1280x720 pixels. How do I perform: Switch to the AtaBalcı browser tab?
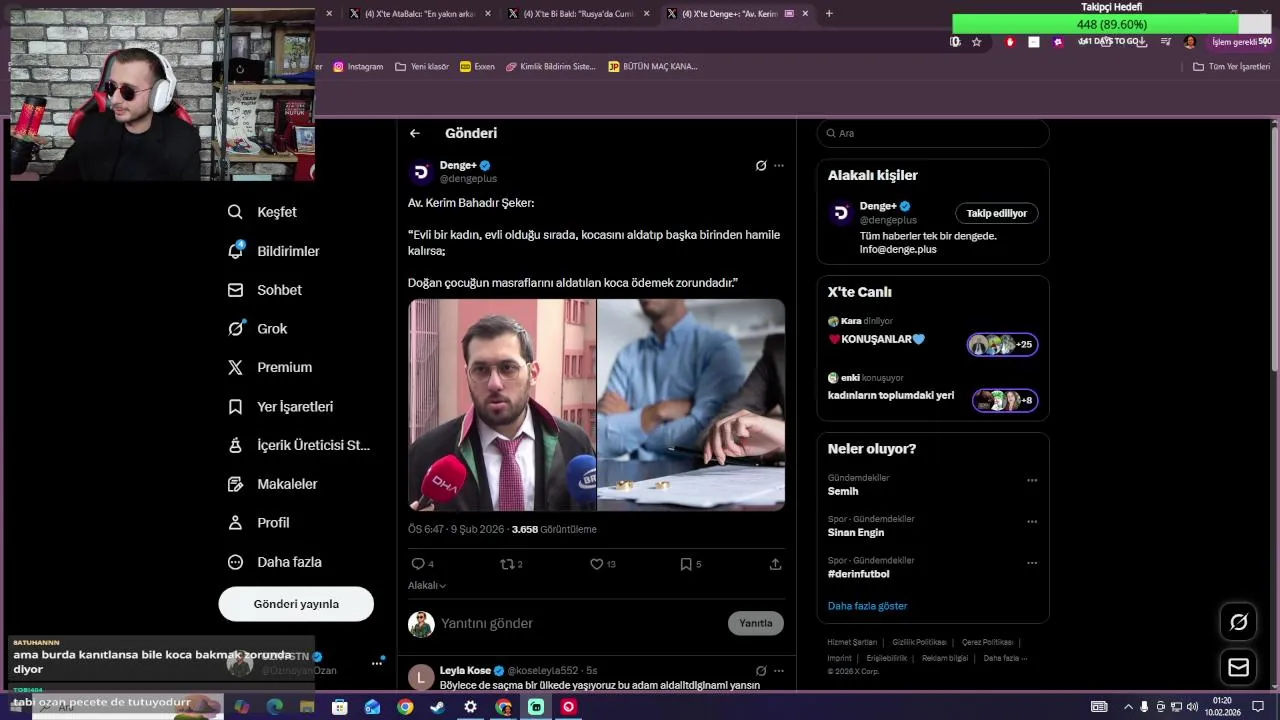420,14
